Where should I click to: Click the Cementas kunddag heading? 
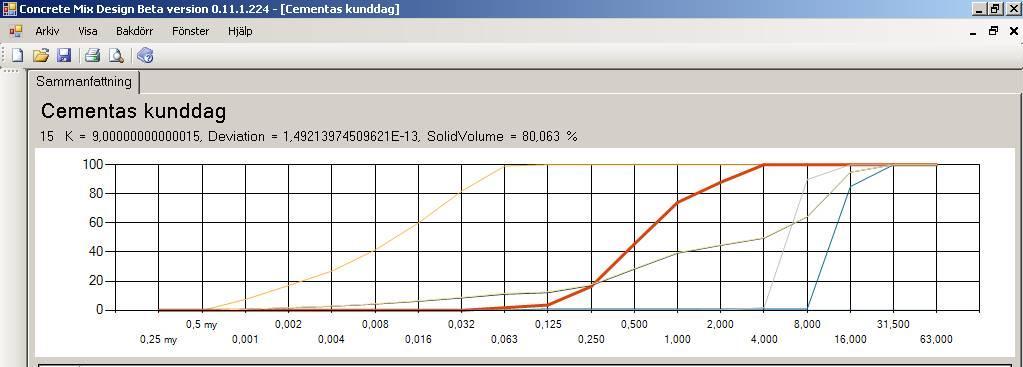pyautogui.click(x=133, y=111)
